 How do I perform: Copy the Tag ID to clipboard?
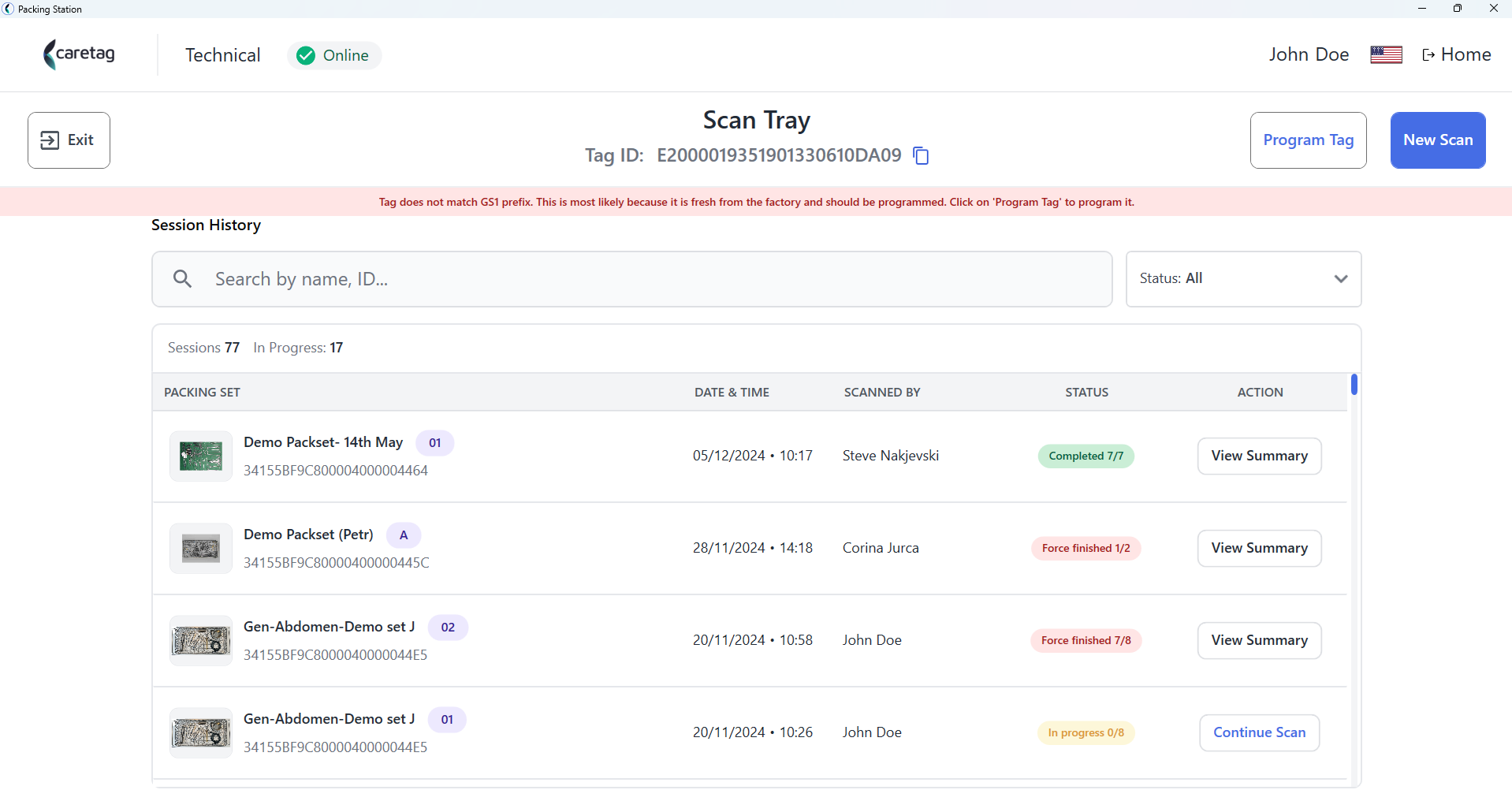921,155
